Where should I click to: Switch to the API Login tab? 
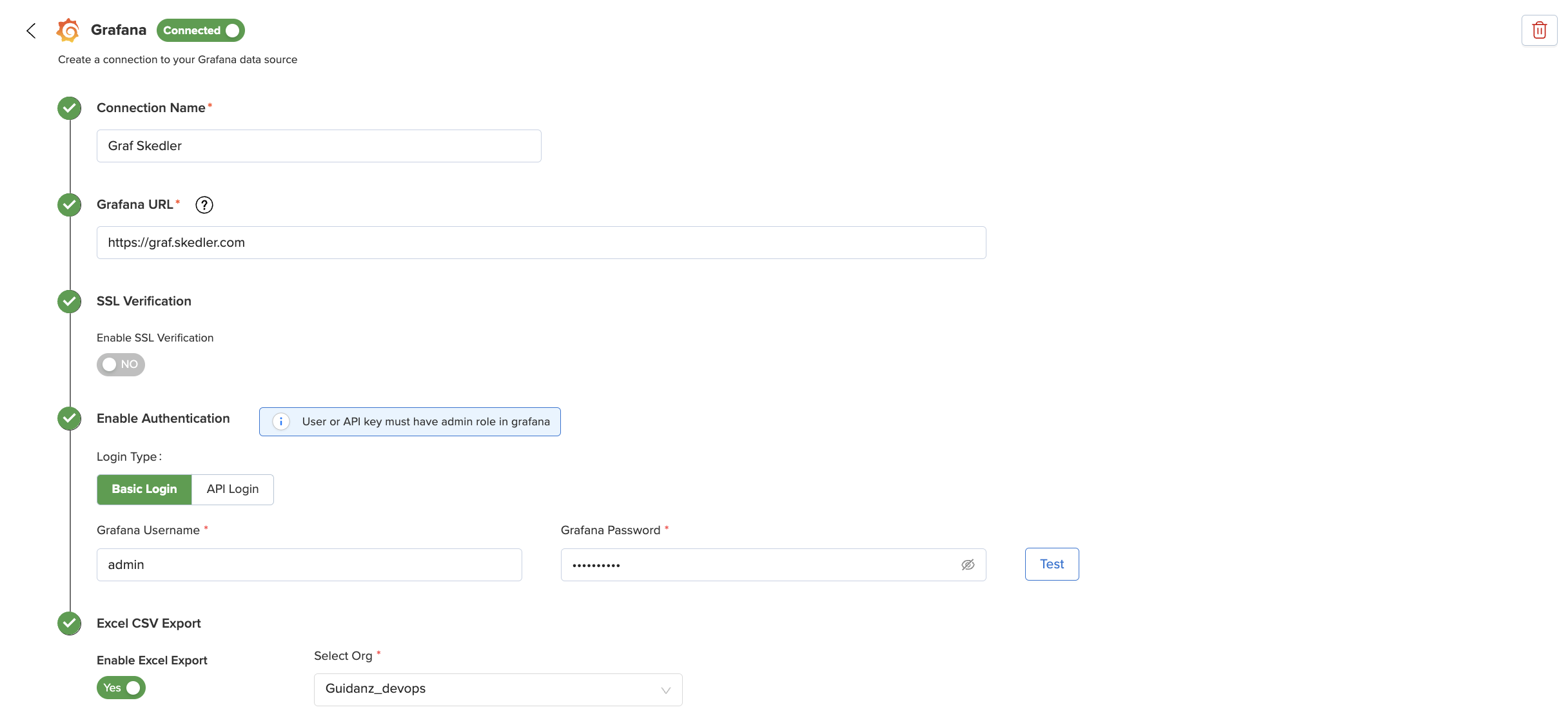coord(233,490)
